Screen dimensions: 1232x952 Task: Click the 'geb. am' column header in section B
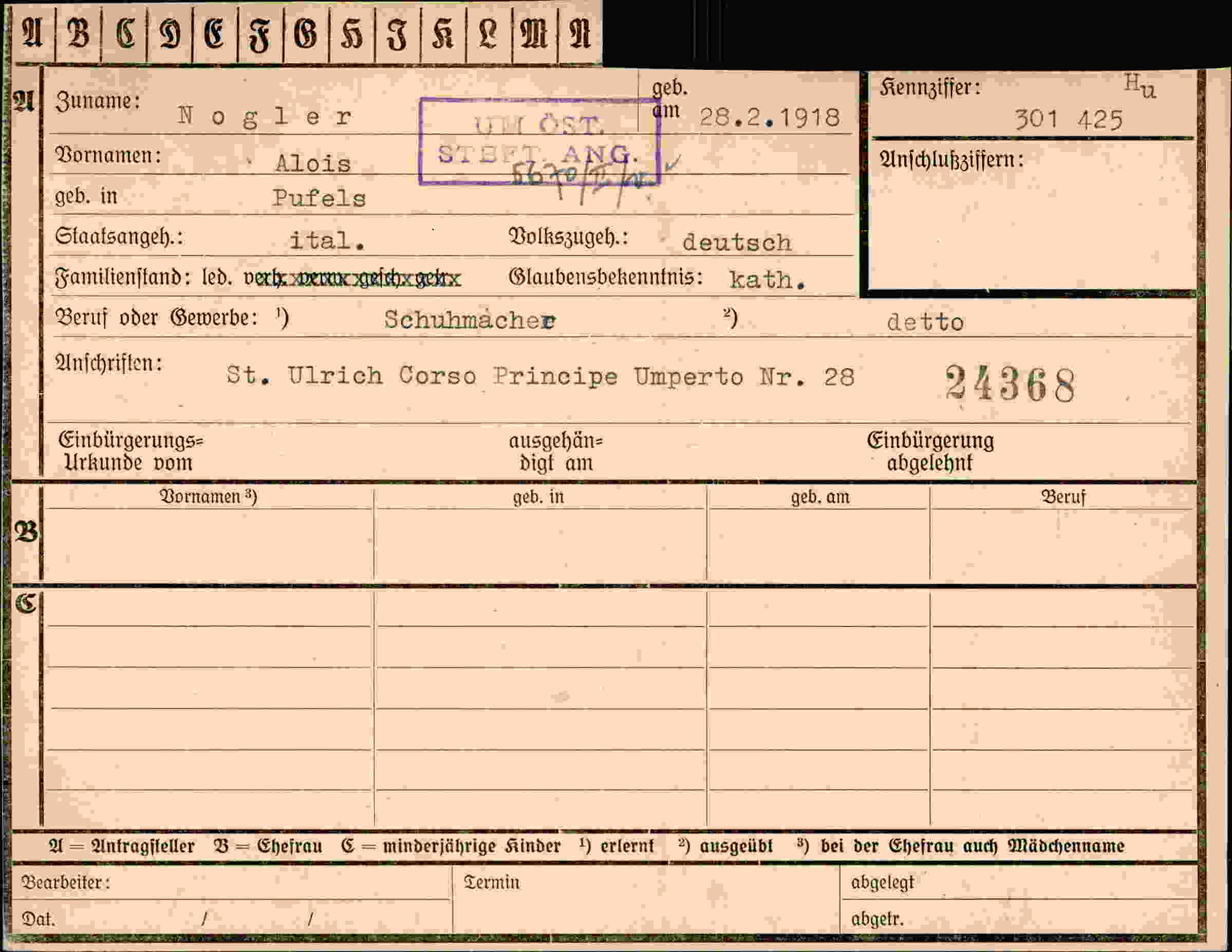point(819,497)
